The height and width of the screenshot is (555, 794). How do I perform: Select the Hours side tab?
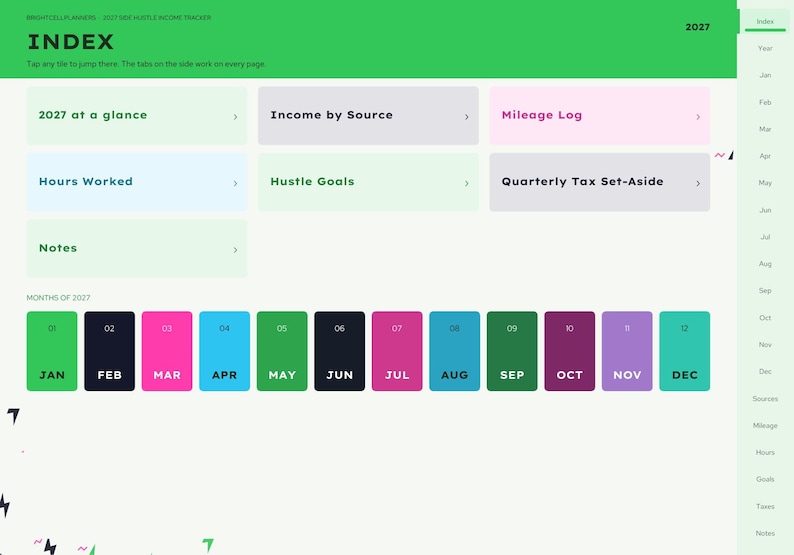click(765, 453)
